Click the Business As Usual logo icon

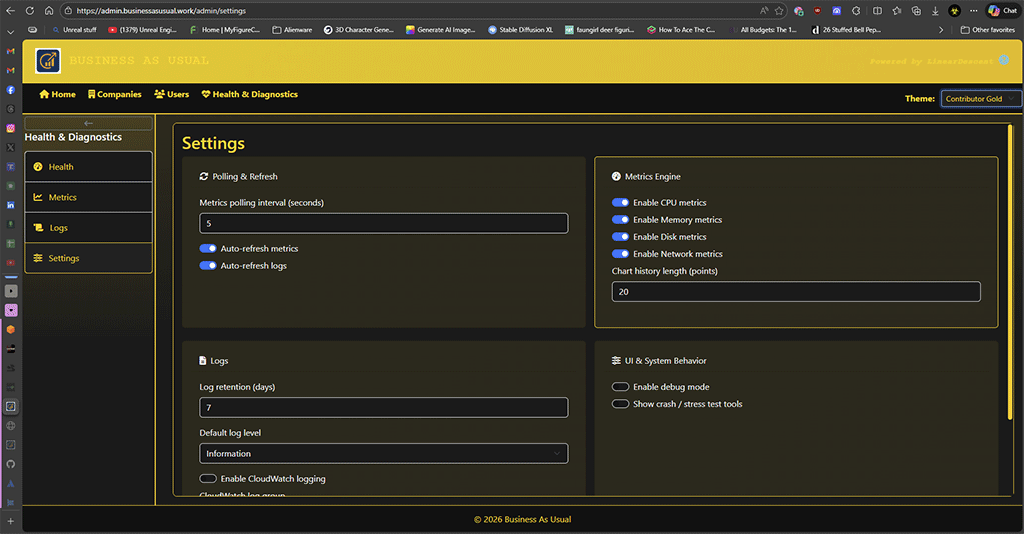click(x=47, y=62)
